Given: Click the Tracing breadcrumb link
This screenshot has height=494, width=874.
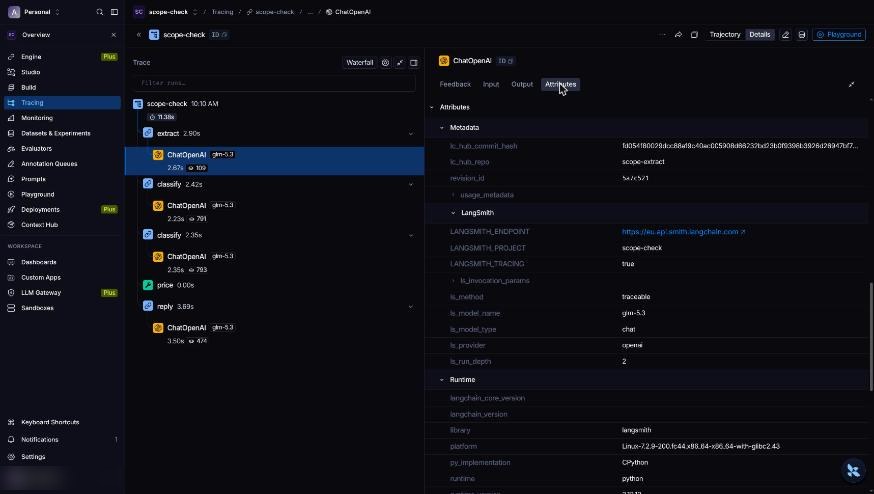Looking at the screenshot, I should pos(222,12).
